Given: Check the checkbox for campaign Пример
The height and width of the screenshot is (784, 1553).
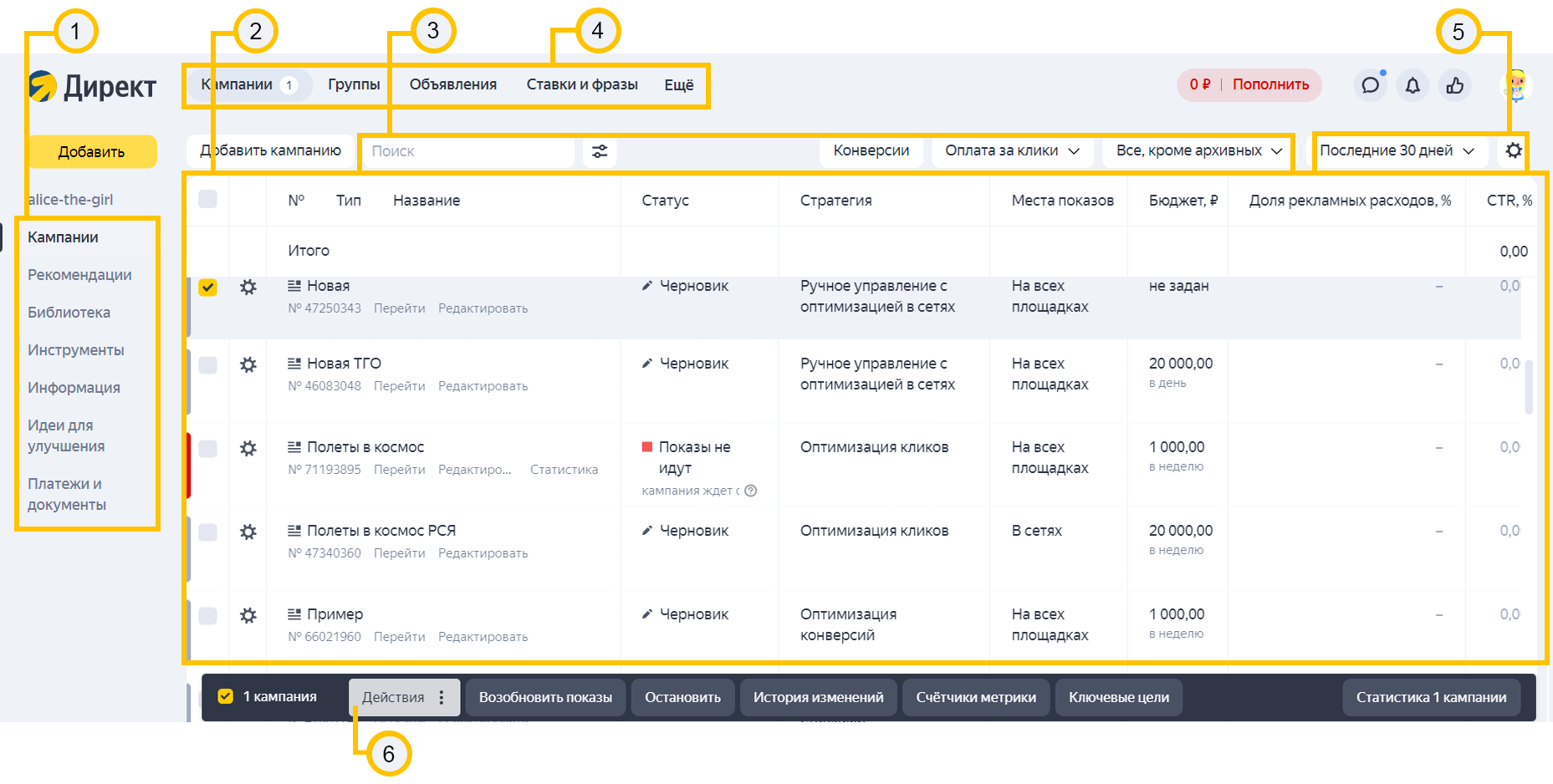Looking at the screenshot, I should tap(207, 616).
